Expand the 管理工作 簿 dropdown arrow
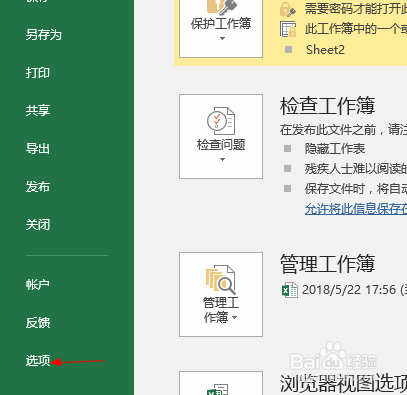The image size is (407, 395). click(235, 317)
